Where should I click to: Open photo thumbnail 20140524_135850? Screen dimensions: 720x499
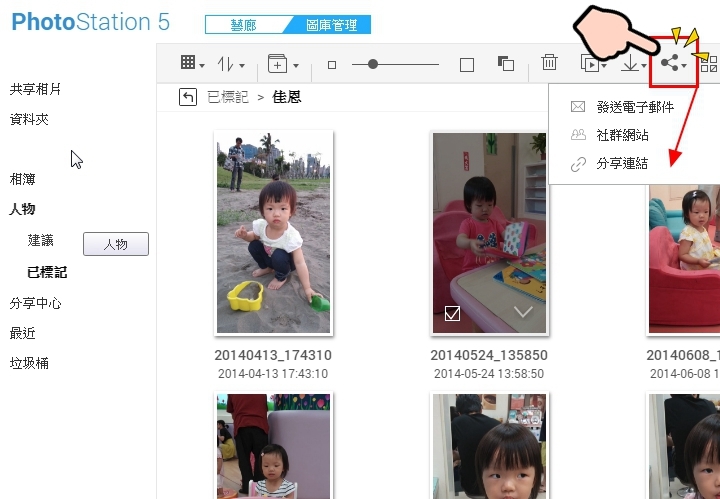pos(489,233)
